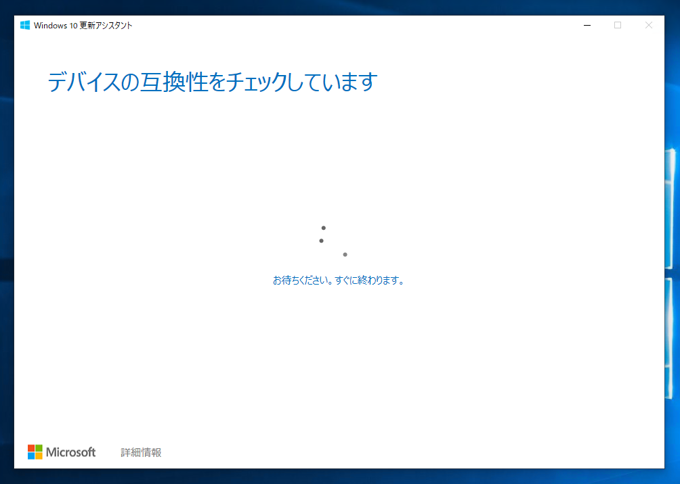
Task: Open the 詳細情報 link
Action: pos(141,452)
